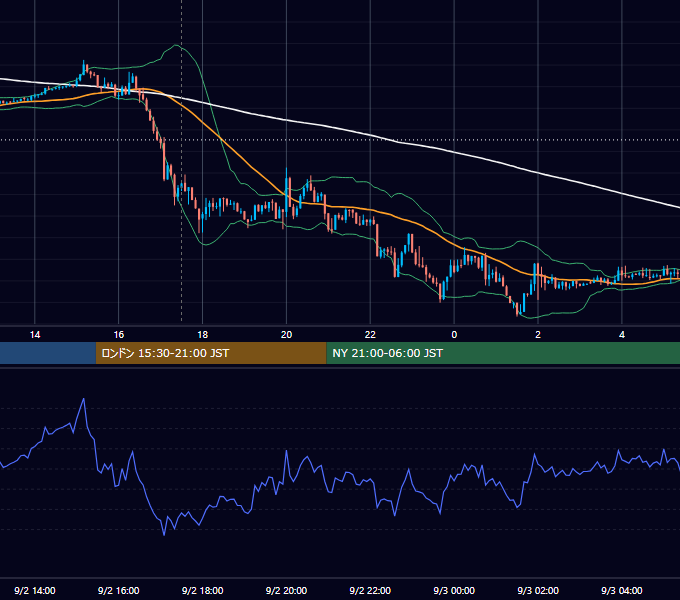Click the 9/3 04:00 time label
Viewport: 680px width, 600px height.
click(x=622, y=590)
